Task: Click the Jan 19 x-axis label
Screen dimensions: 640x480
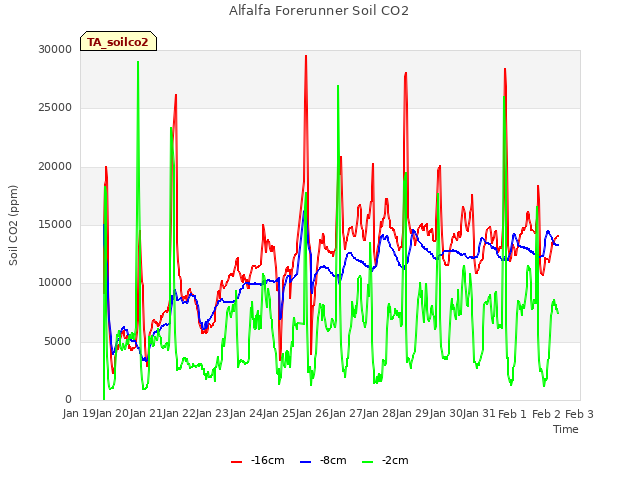Action: click(79, 413)
